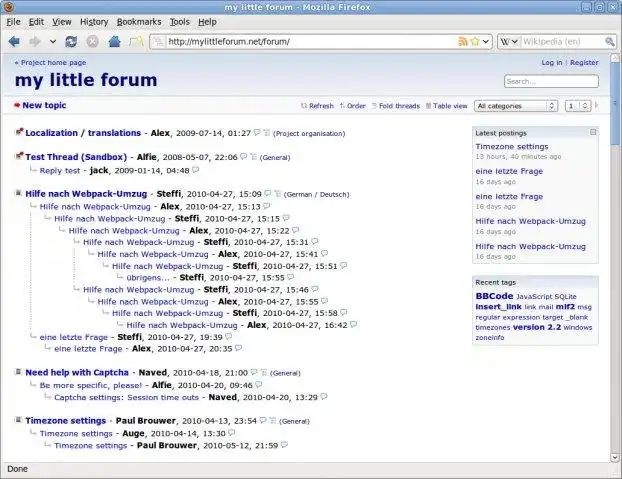Open the File menu
The image size is (622, 479).
[x=13, y=22]
